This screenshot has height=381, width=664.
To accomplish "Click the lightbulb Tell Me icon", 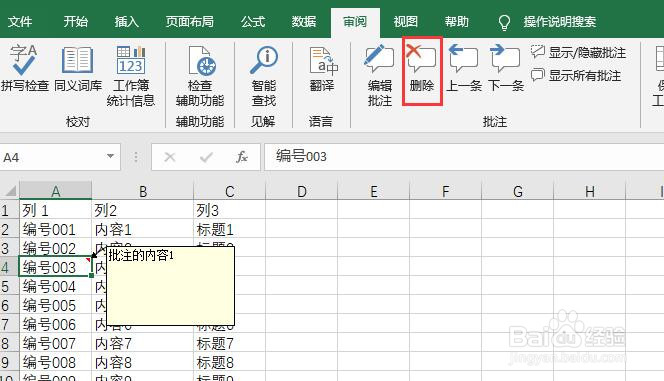I will tap(504, 22).
